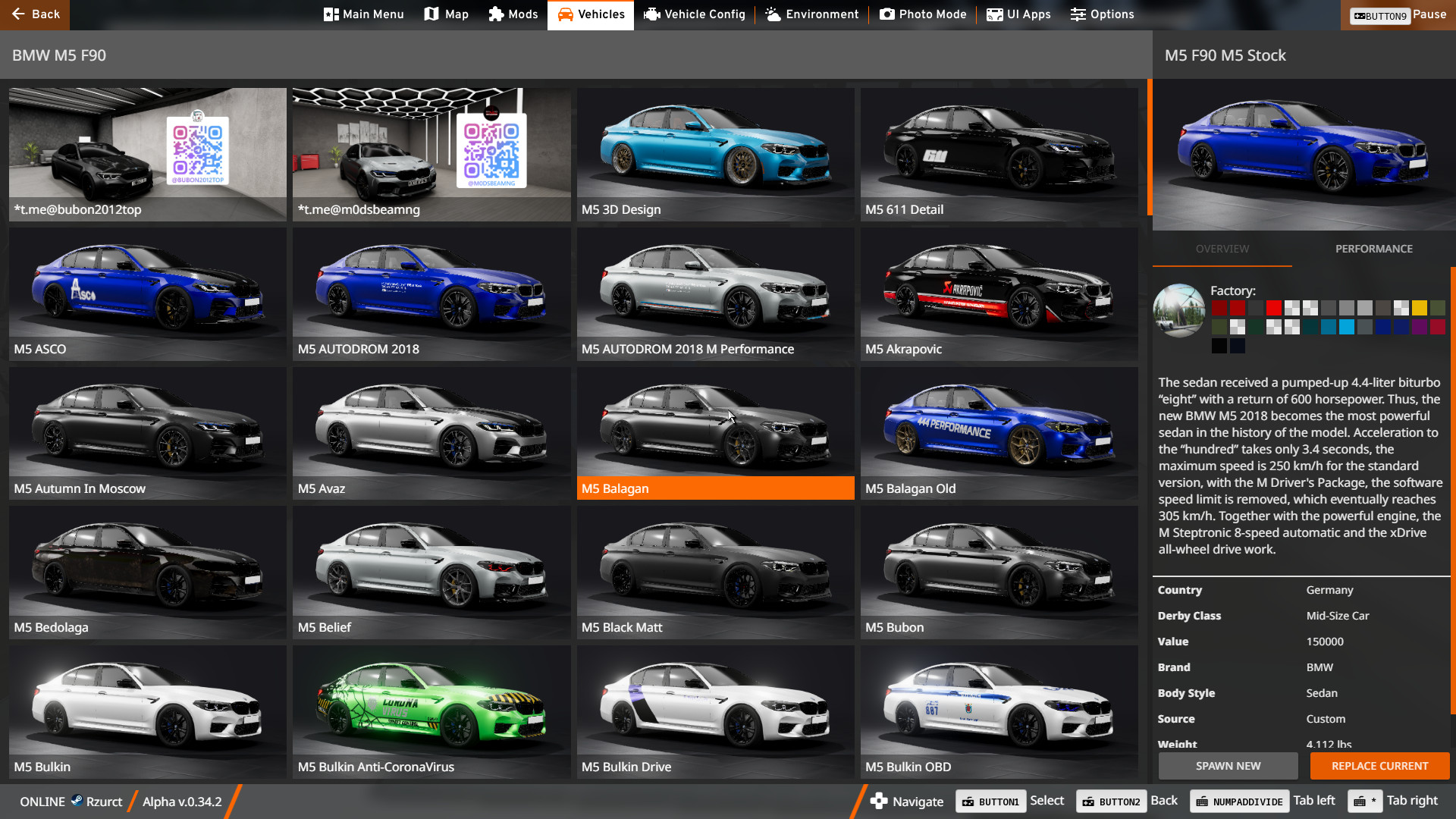Viewport: 1456px width, 819px height.
Task: Select the highlighted M5 Balagan car
Action: tap(715, 434)
